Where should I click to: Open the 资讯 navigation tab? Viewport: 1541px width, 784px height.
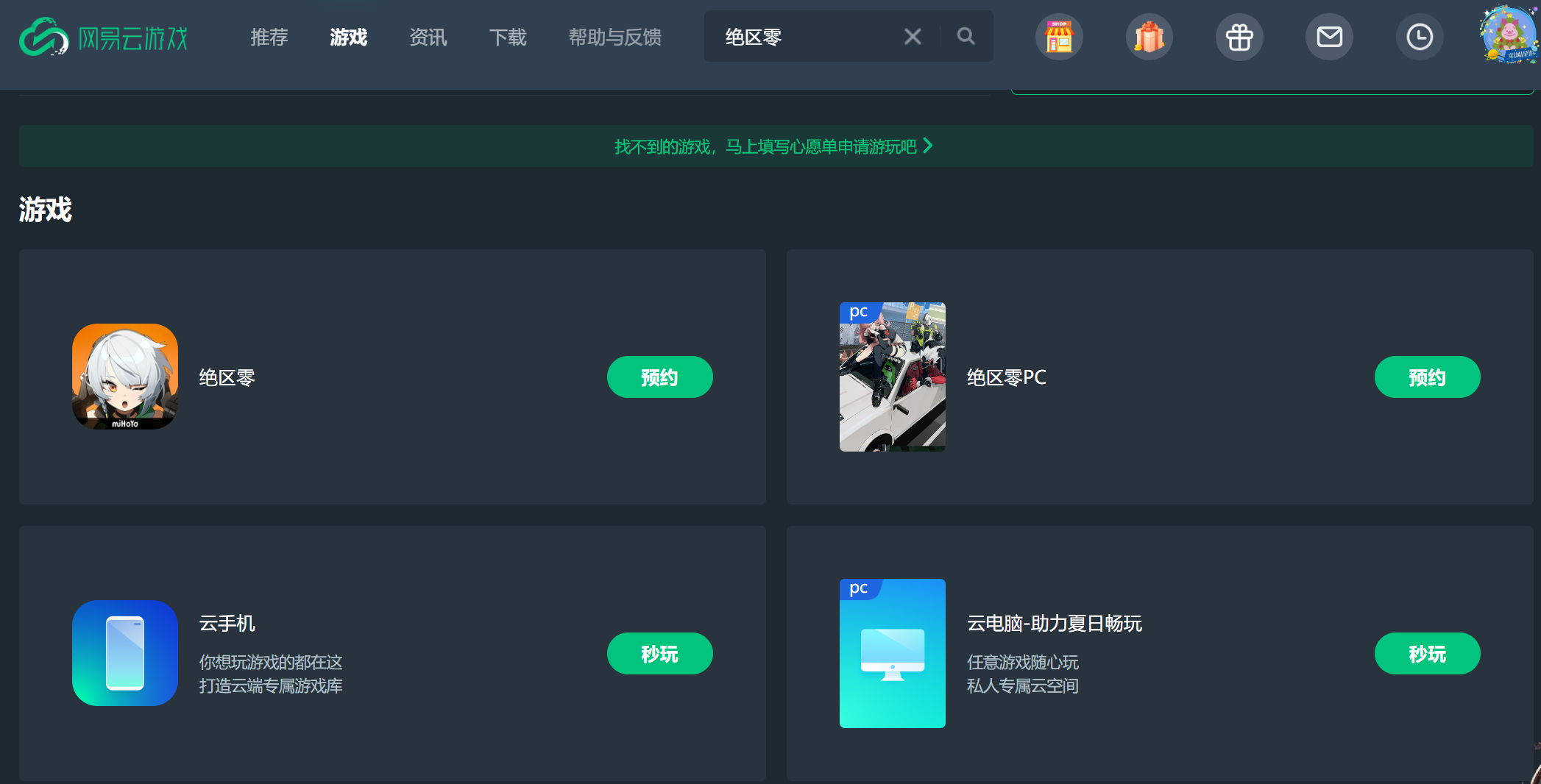point(428,37)
